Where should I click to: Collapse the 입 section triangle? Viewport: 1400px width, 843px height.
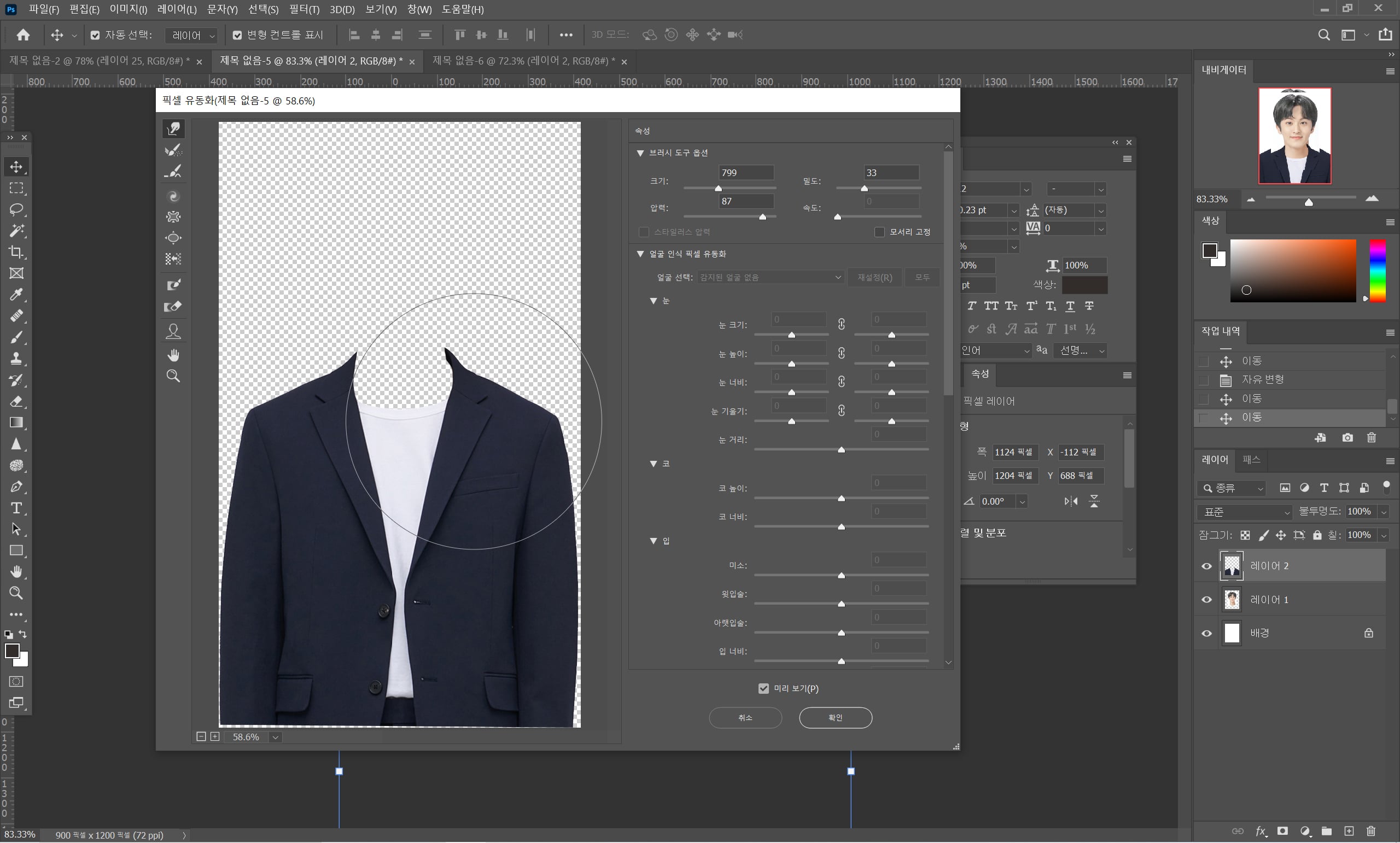(x=654, y=541)
